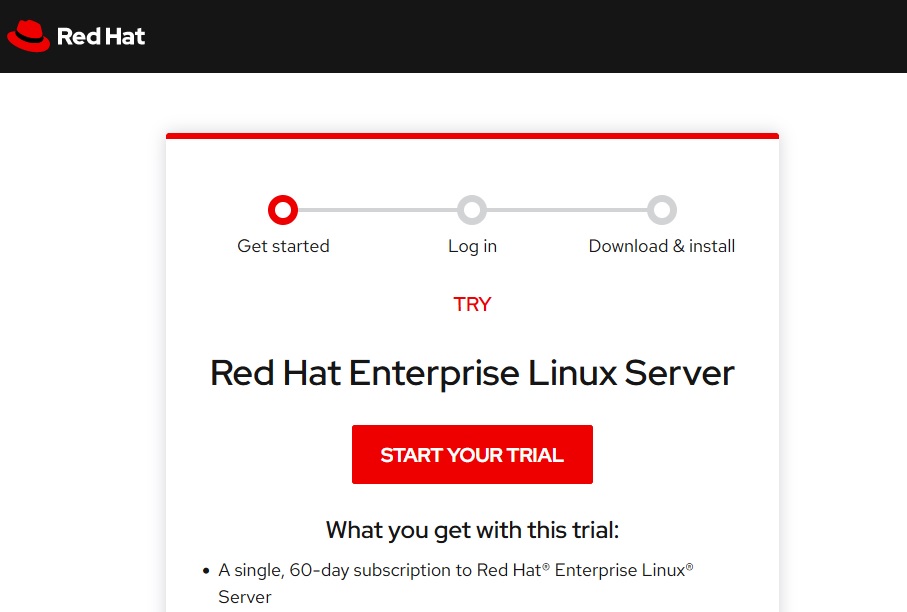Select the Log in step circle

click(x=472, y=210)
